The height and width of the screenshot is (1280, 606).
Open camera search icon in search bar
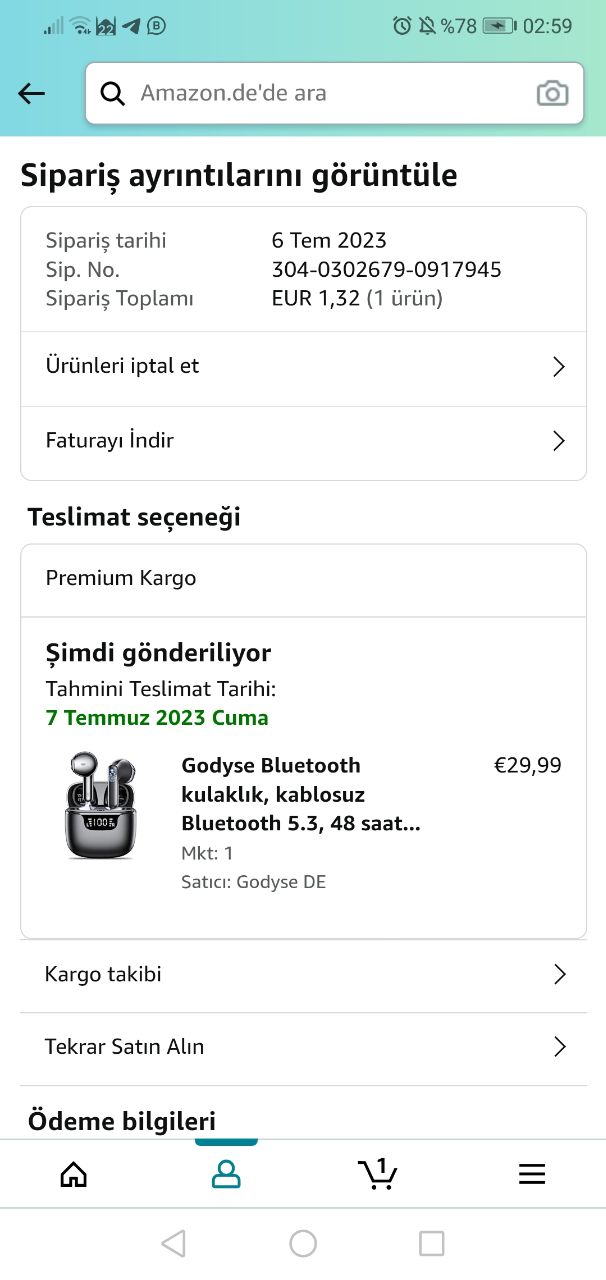coord(552,94)
